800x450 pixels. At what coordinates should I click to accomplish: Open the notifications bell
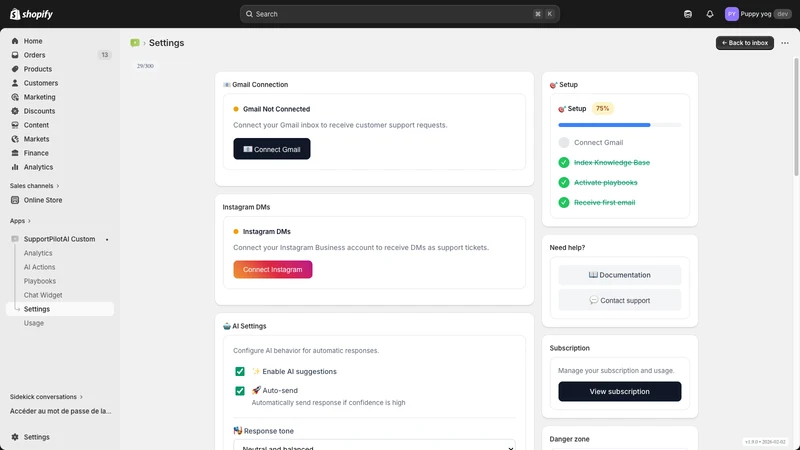point(710,14)
